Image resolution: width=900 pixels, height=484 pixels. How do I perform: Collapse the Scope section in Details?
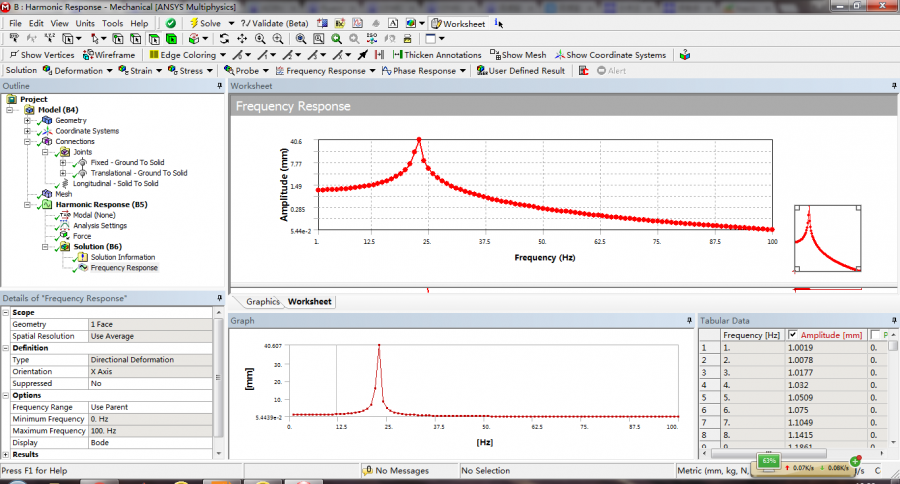pos(6,313)
